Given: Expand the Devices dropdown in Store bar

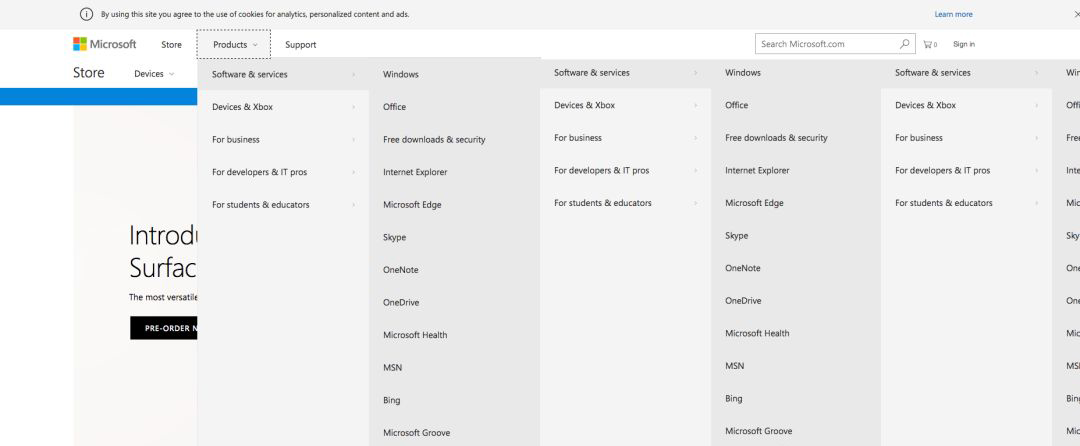Looking at the screenshot, I should click(x=154, y=74).
